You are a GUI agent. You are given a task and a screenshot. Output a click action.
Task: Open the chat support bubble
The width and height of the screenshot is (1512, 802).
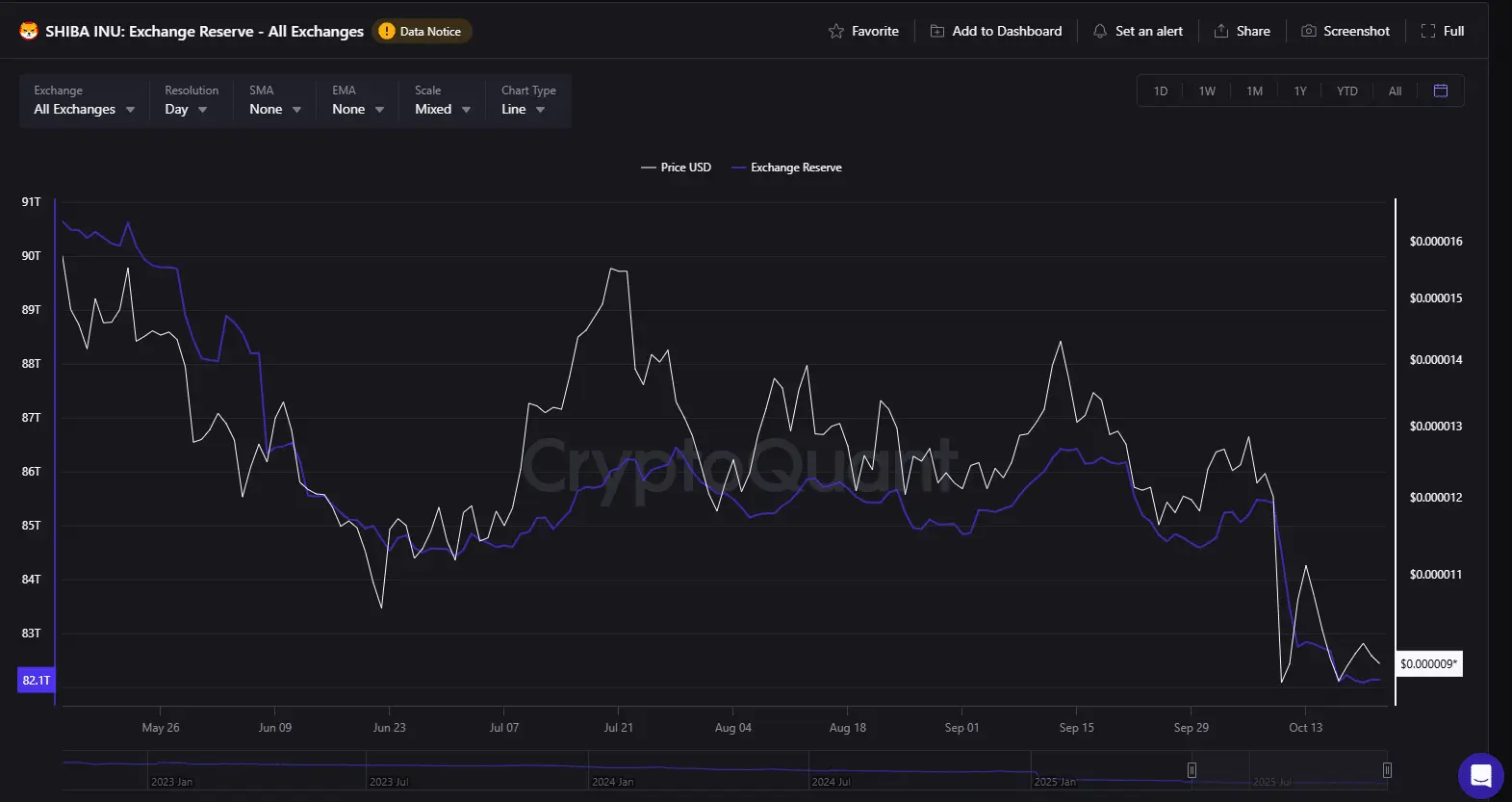[x=1480, y=775]
